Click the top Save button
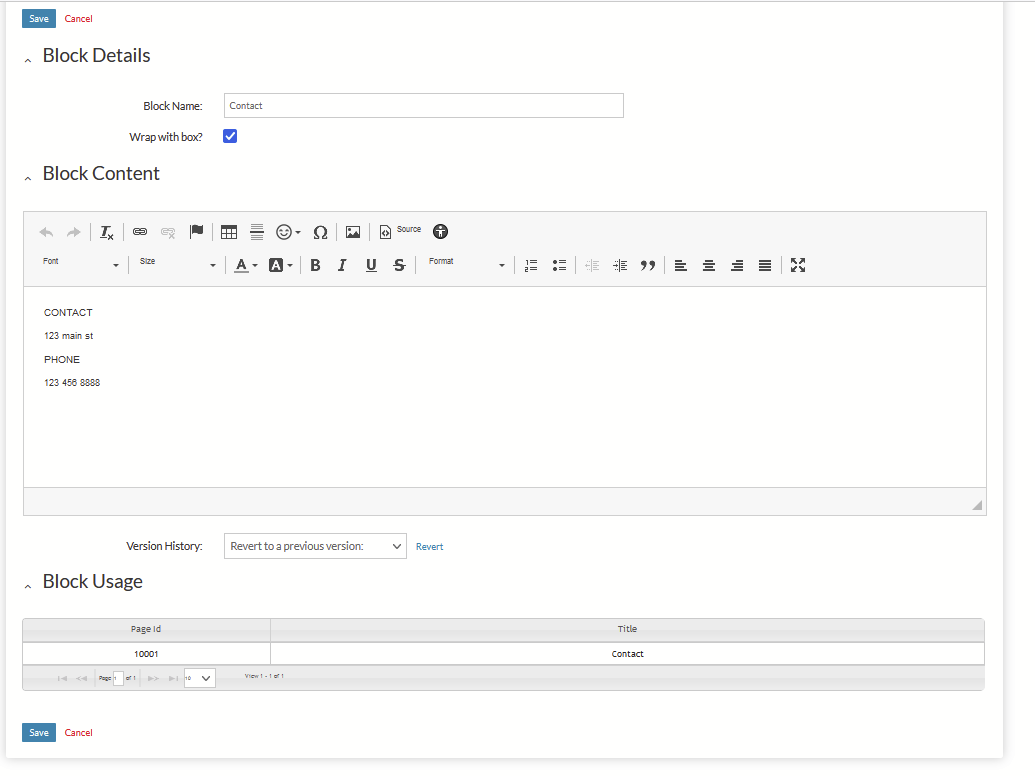Screen dimensions: 1035x776 38,18
